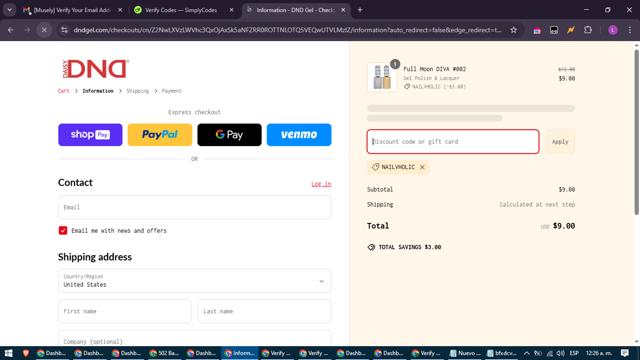
Task: Click NAILVHOLIC tag icon in applied code
Action: point(376,167)
